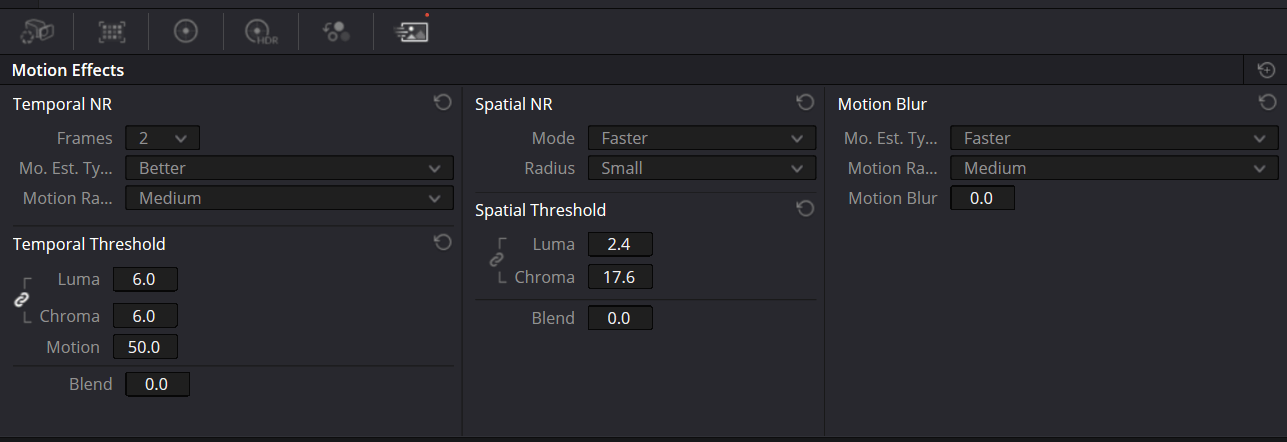Open the RGB Mixer palette
Image resolution: width=1287 pixels, height=442 pixels.
pyautogui.click(x=335, y=32)
